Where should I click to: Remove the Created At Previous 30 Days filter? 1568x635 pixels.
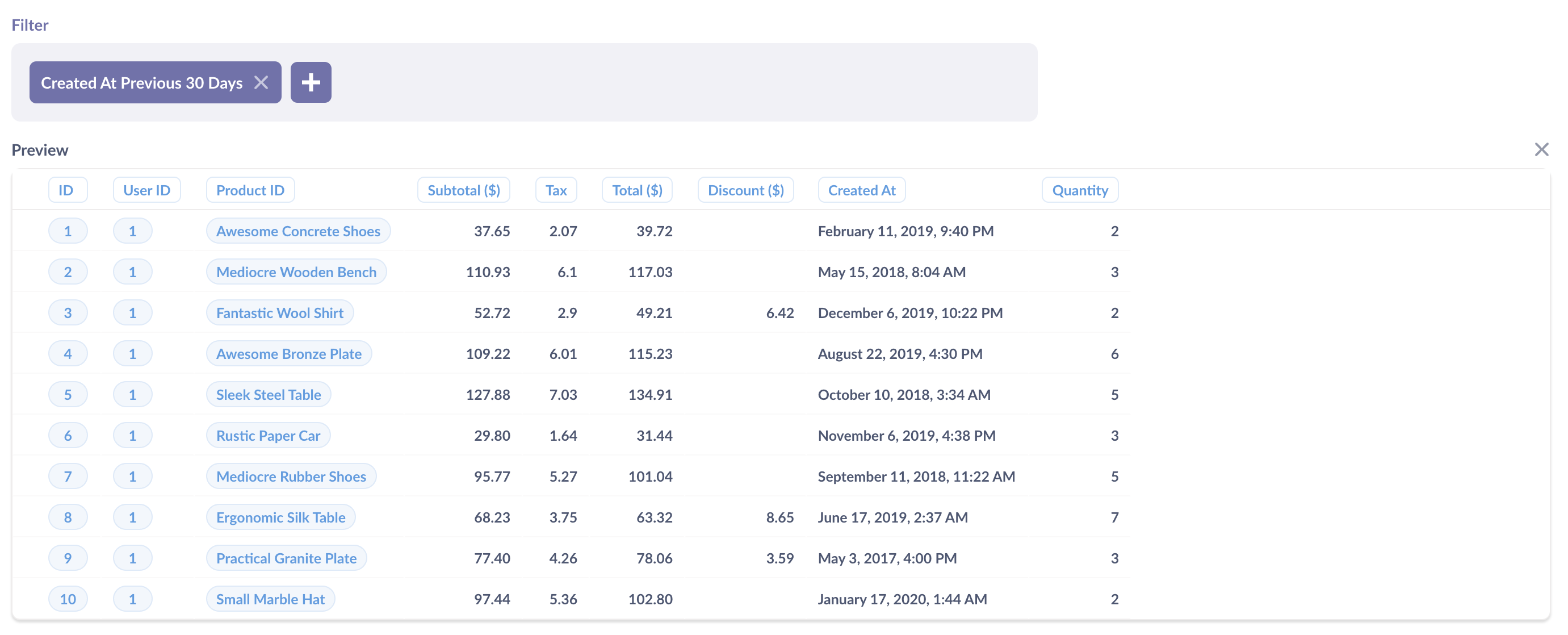click(261, 82)
